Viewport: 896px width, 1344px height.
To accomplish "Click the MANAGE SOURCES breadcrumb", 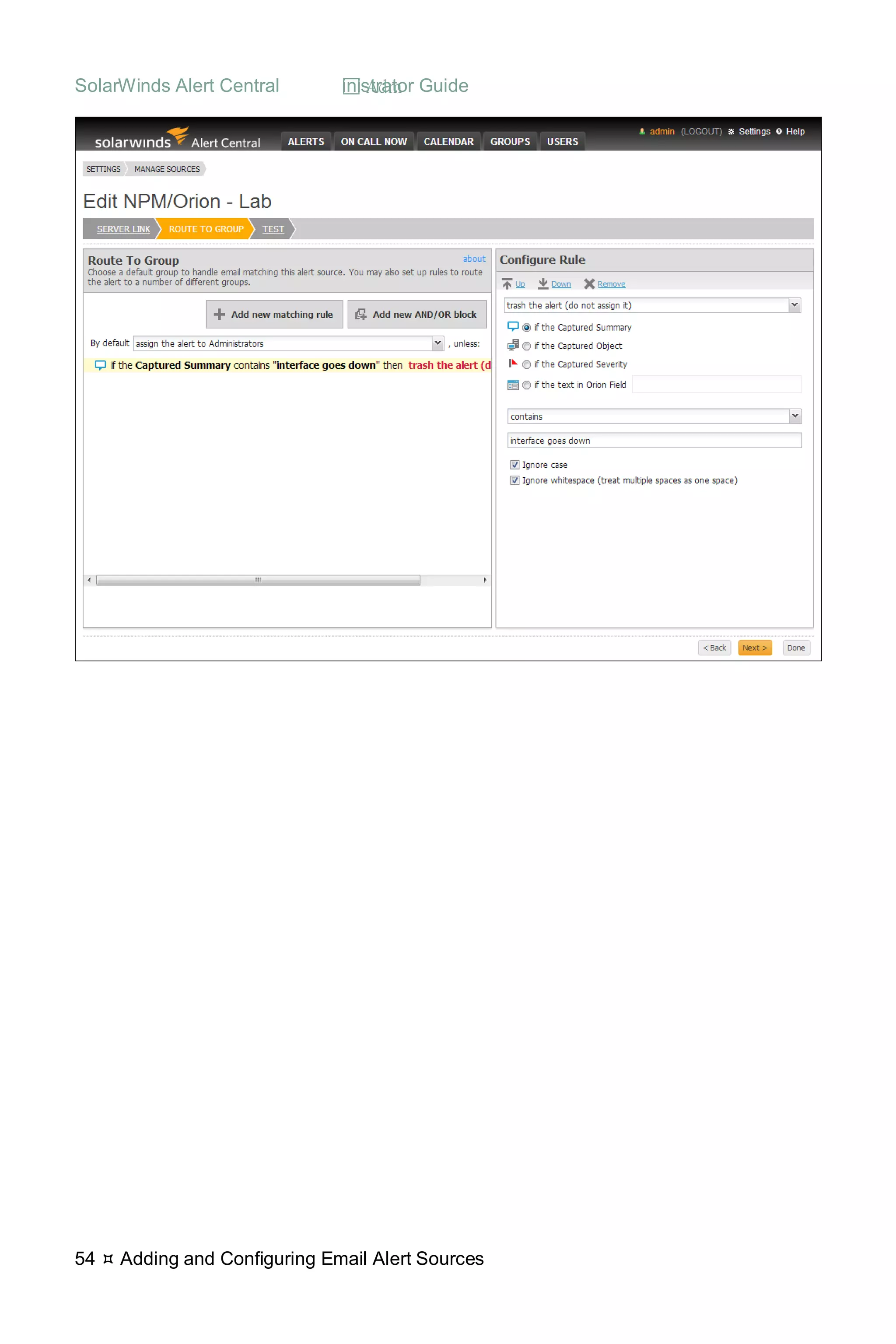I will point(167,169).
